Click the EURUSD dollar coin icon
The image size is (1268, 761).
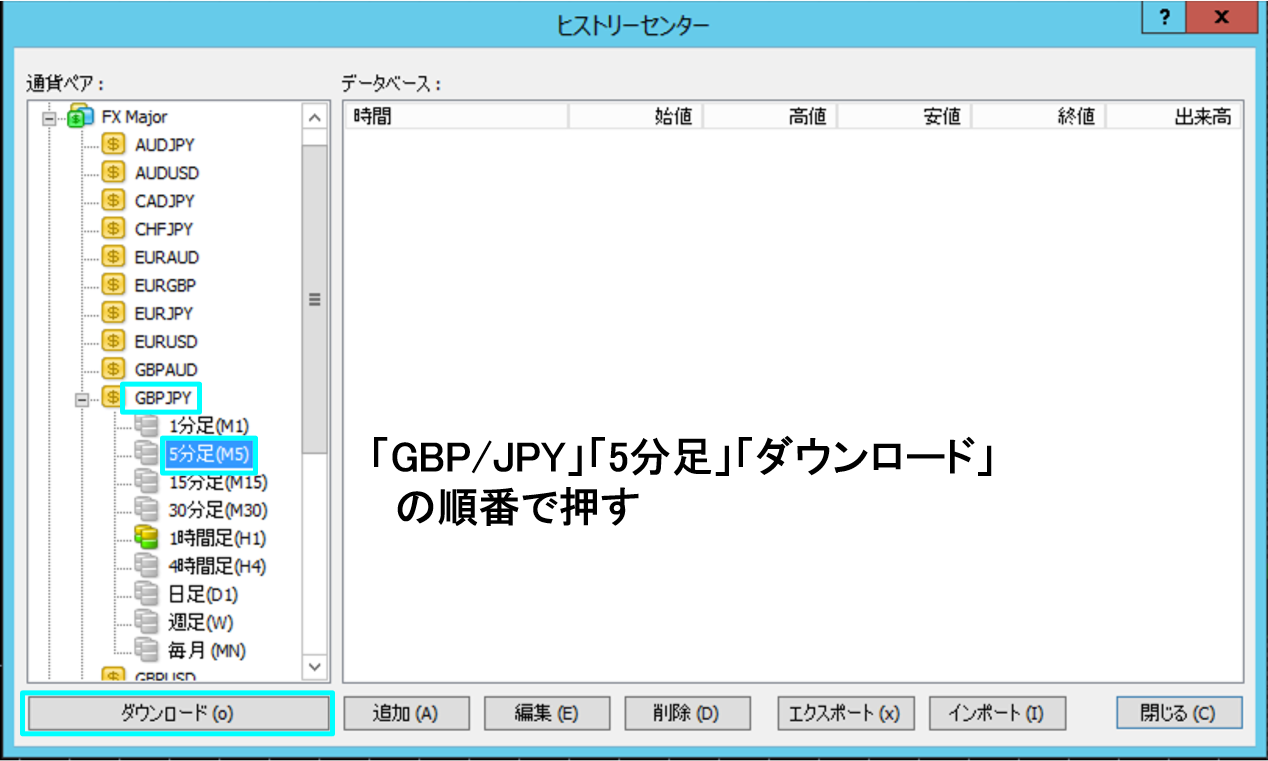pos(113,341)
